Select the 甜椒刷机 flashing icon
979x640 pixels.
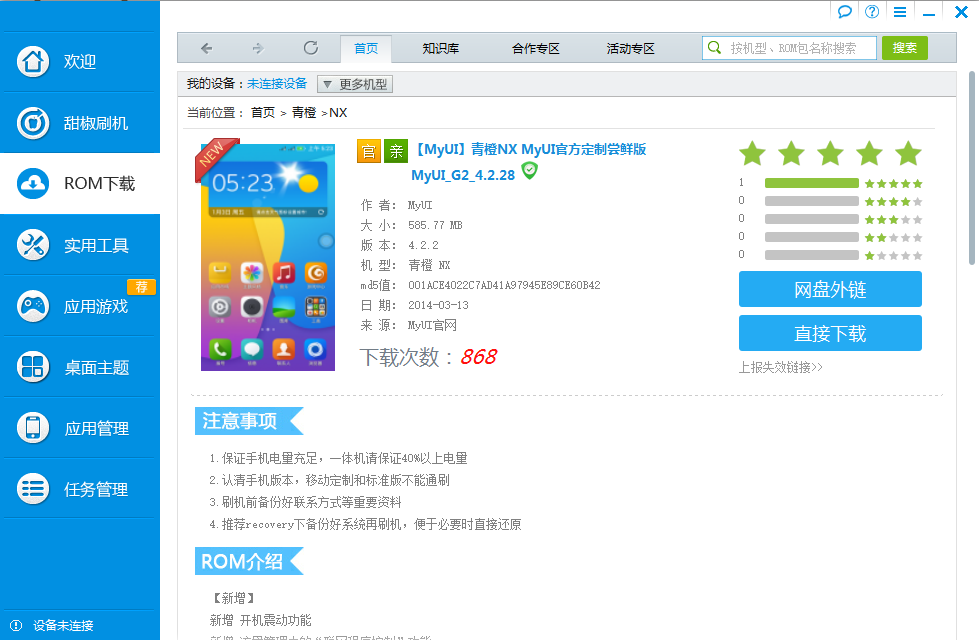click(x=32, y=122)
